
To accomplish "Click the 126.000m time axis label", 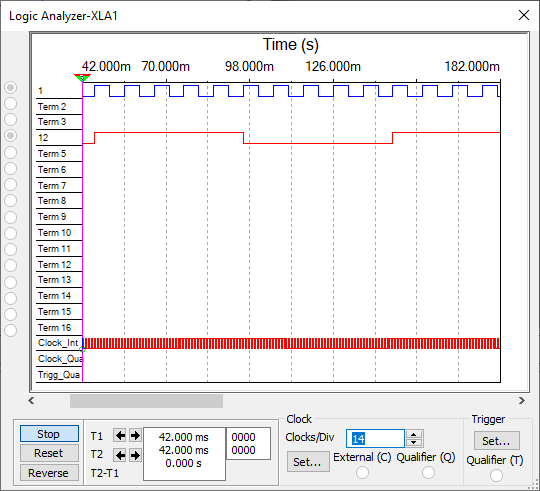I will [x=333, y=66].
